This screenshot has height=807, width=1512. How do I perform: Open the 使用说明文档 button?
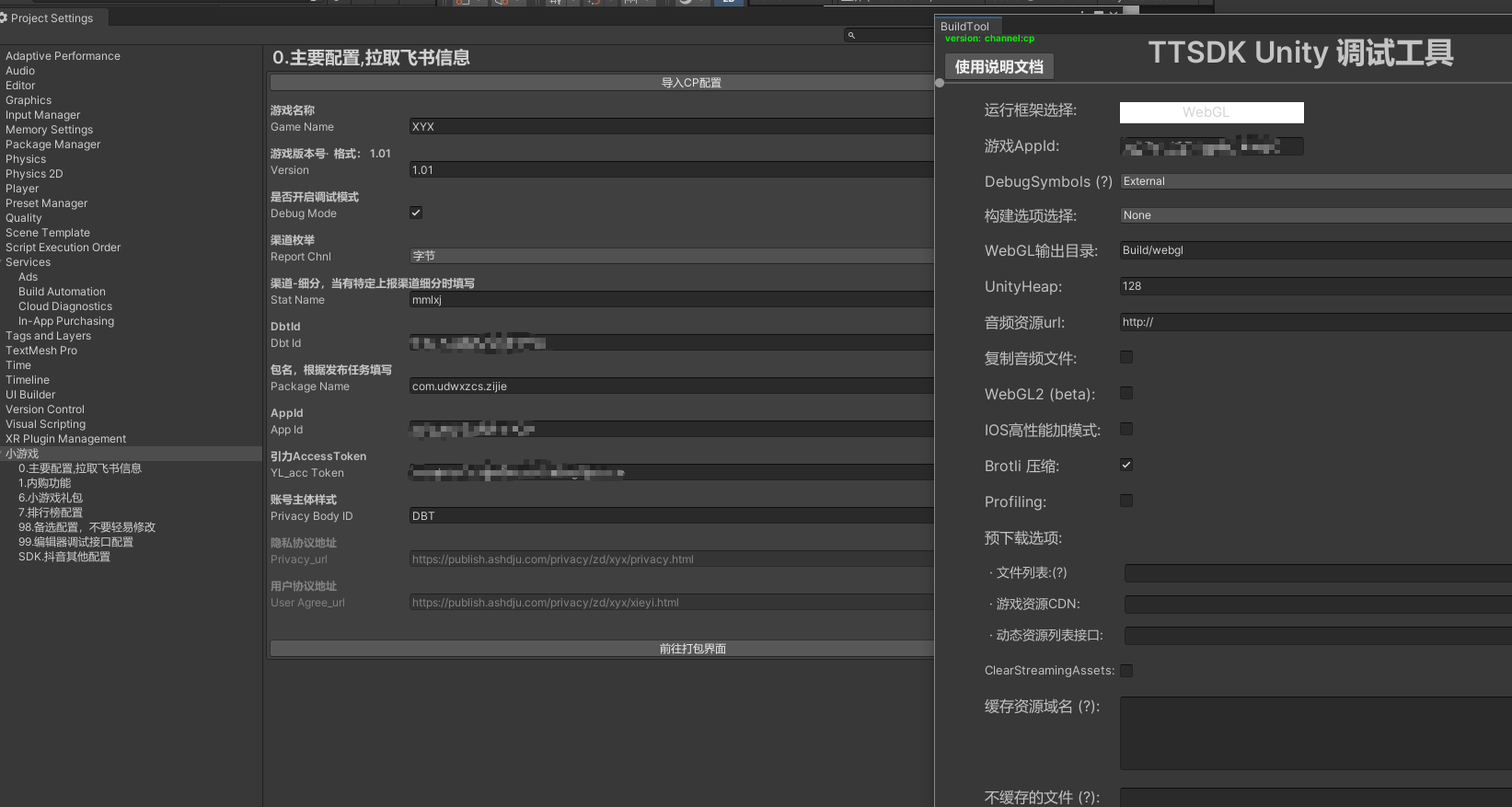click(998, 66)
